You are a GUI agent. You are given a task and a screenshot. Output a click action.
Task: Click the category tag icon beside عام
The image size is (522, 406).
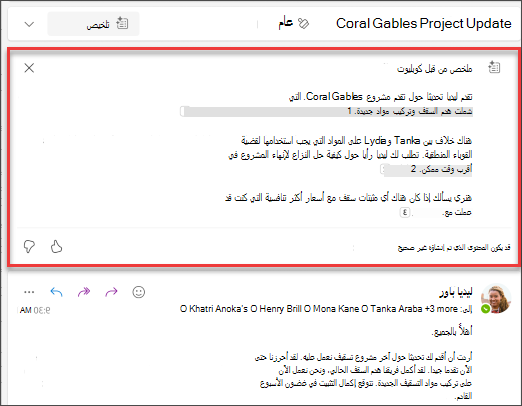303,24
